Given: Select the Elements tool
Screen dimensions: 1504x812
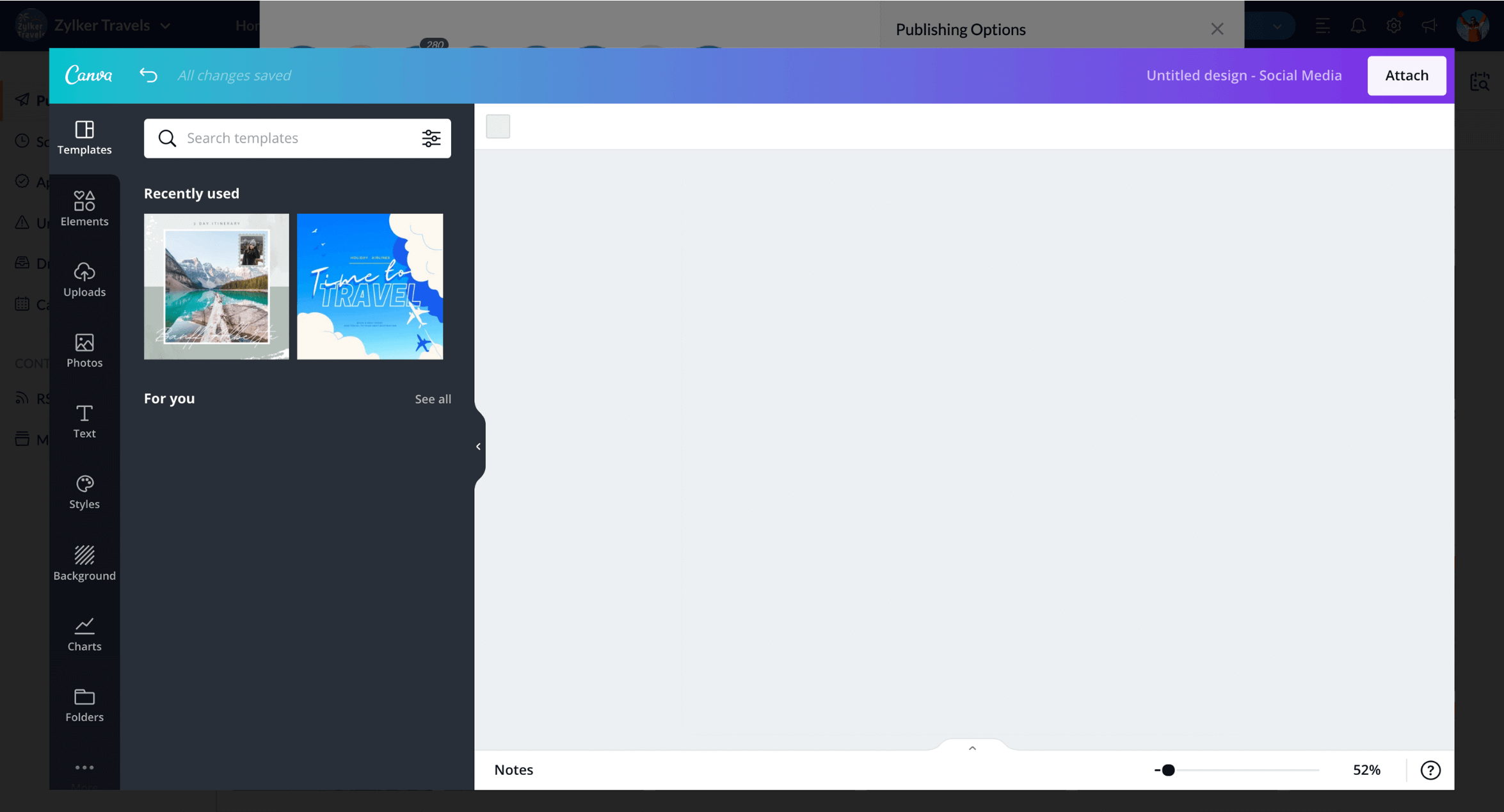Looking at the screenshot, I should click(84, 207).
